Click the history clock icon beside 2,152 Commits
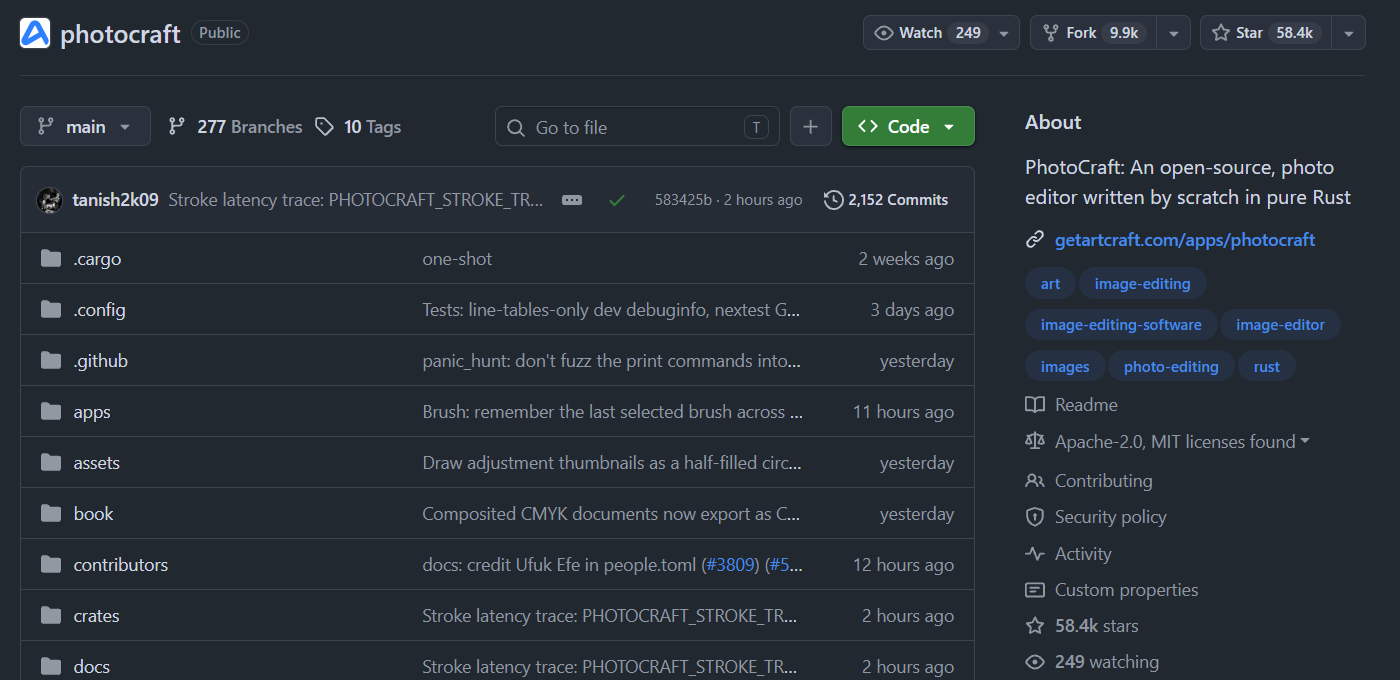This screenshot has height=680, width=1400. 833,200
